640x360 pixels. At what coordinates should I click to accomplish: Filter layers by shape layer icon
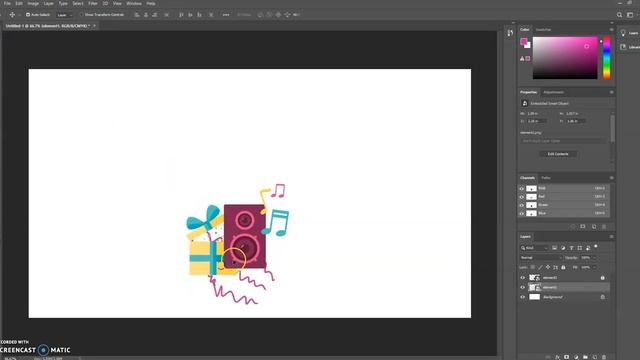coord(580,248)
